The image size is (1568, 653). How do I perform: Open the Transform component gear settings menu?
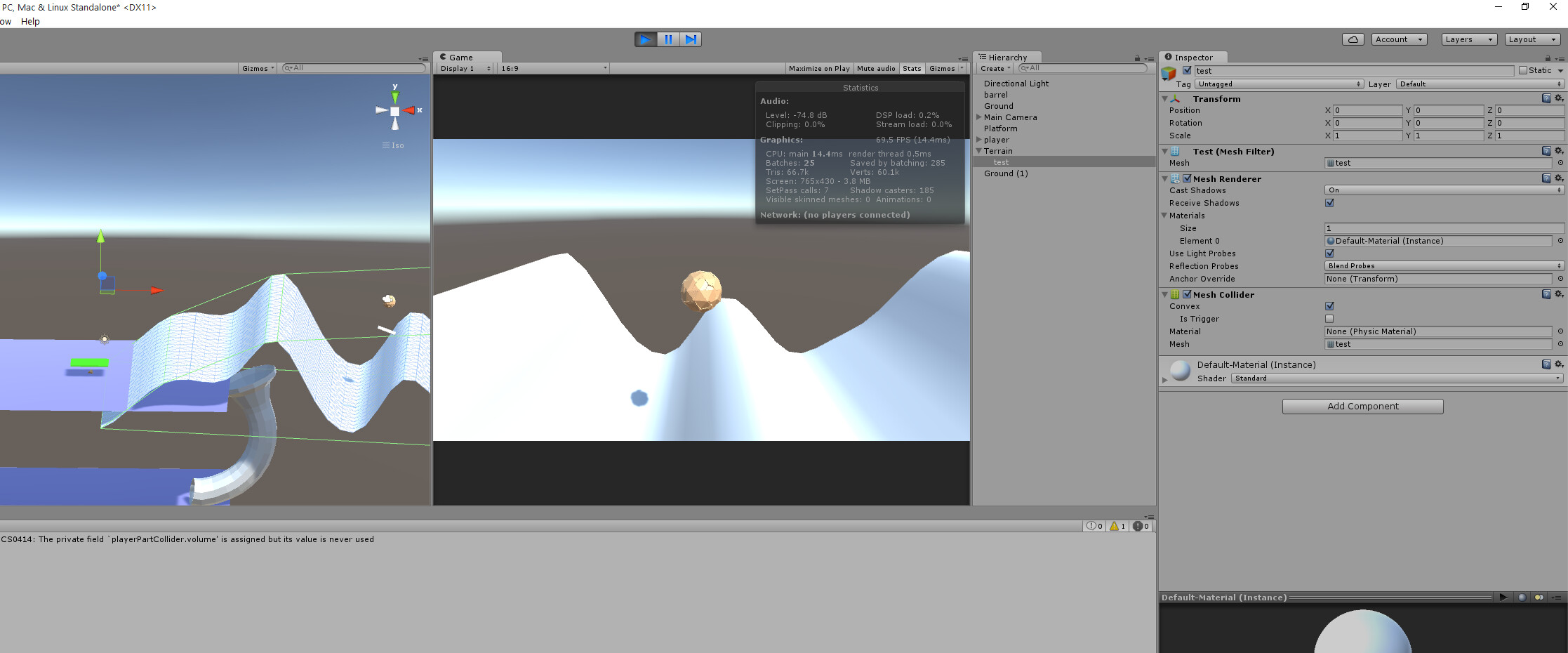1560,98
